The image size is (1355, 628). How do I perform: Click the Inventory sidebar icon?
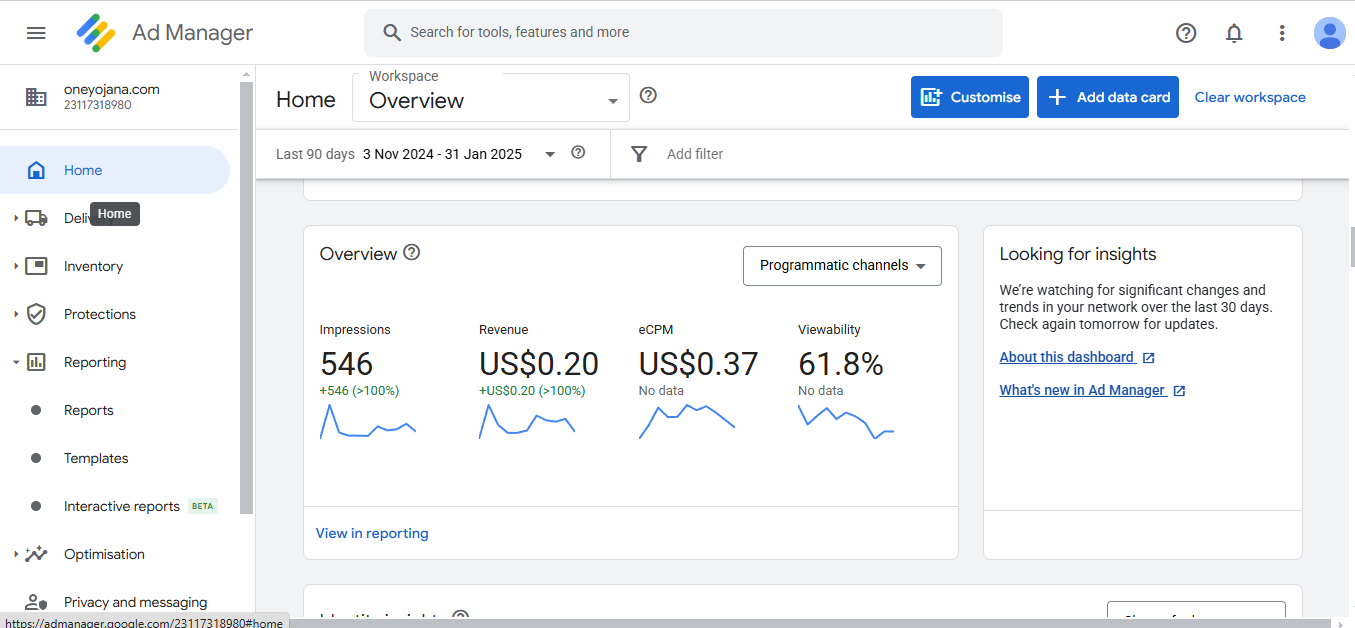(36, 266)
